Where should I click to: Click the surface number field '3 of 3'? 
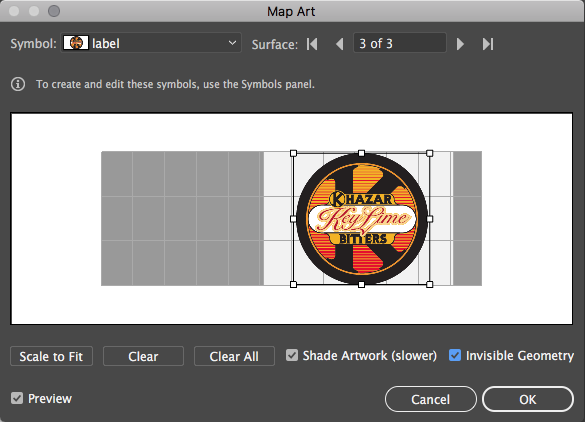(x=400, y=43)
